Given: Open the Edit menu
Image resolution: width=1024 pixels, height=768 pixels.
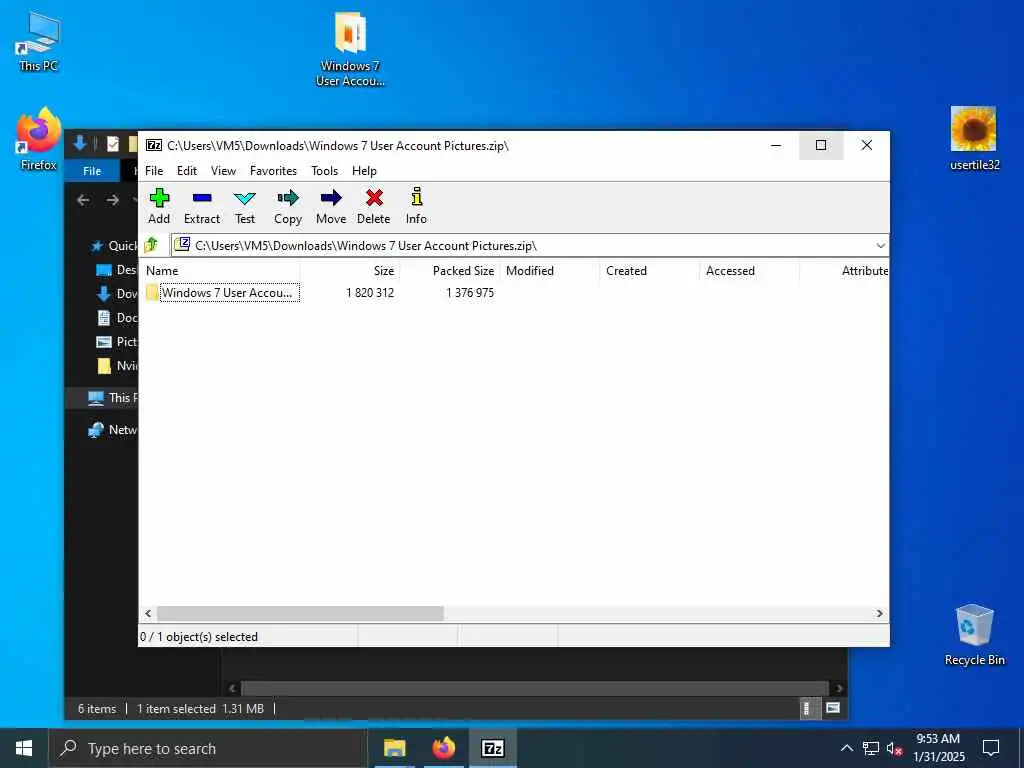Looking at the screenshot, I should (x=187, y=170).
